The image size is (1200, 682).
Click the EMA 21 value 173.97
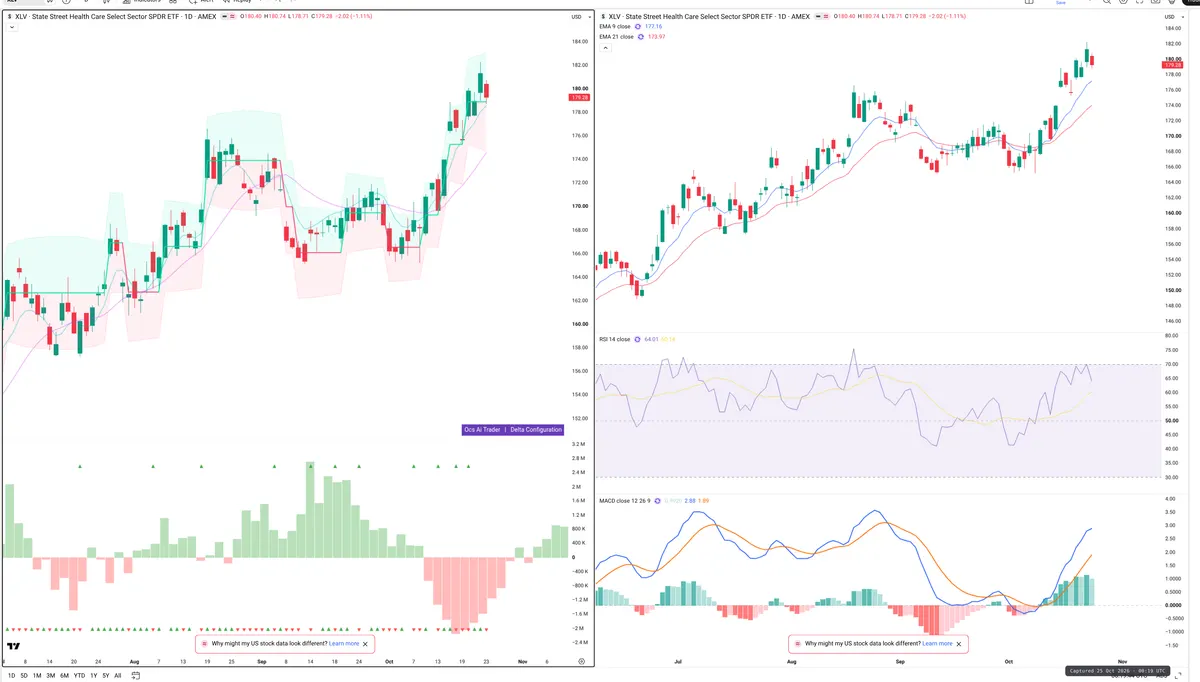(657, 37)
